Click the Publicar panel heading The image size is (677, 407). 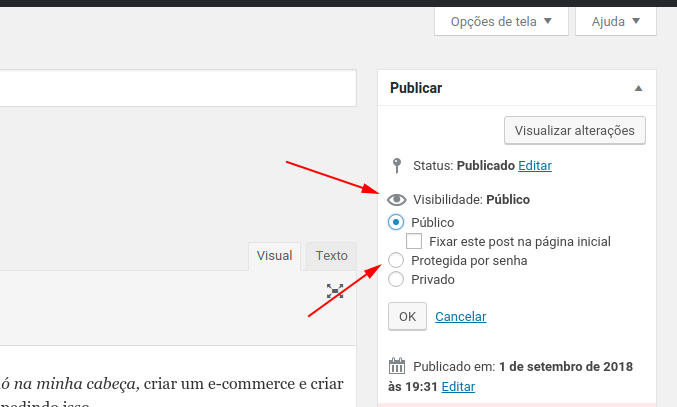pyautogui.click(x=416, y=88)
